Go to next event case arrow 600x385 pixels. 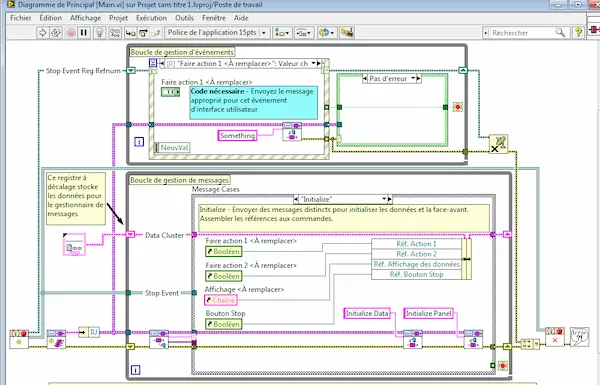[x=319, y=64]
